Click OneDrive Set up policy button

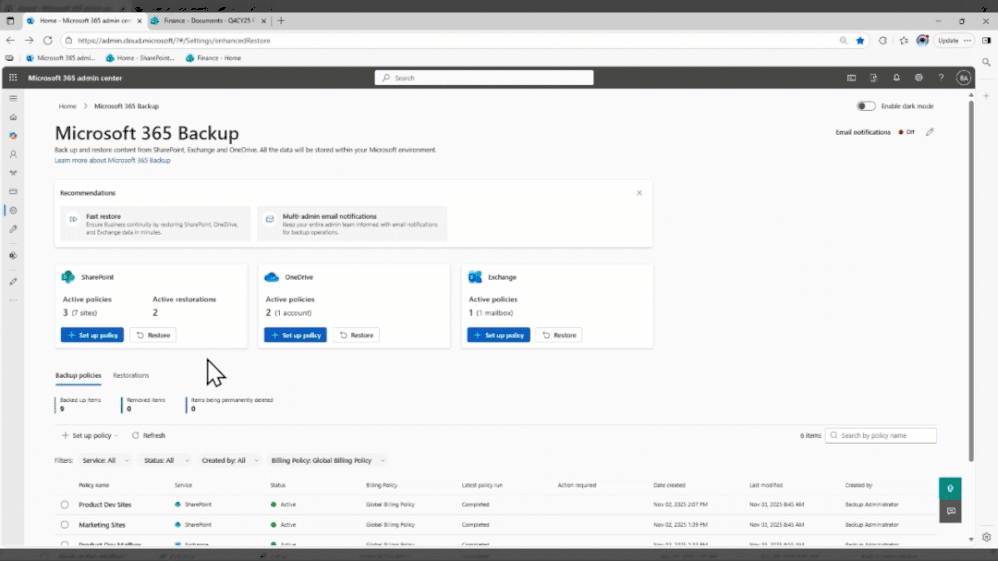tap(295, 335)
